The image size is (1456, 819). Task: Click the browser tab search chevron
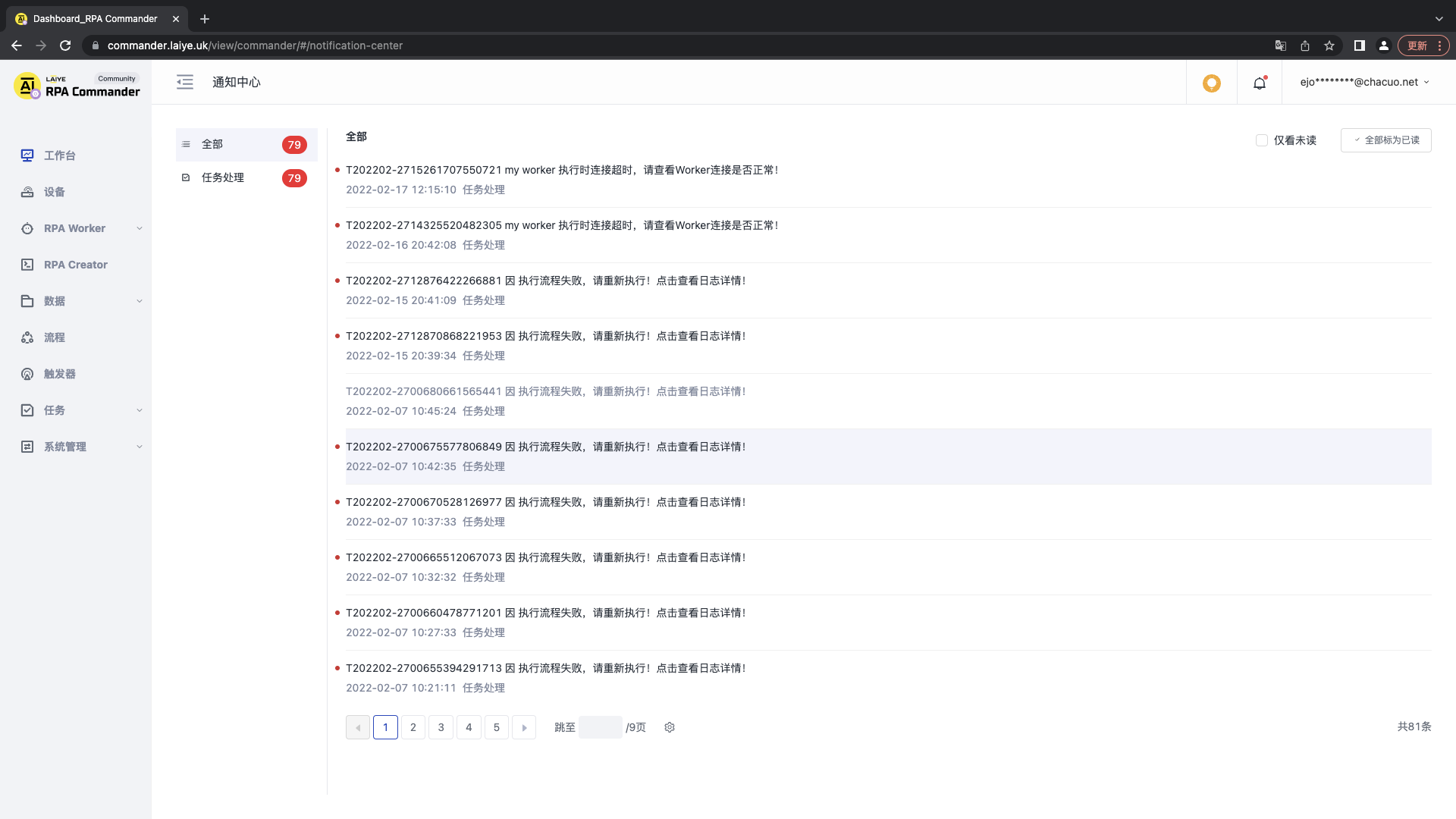1439,19
